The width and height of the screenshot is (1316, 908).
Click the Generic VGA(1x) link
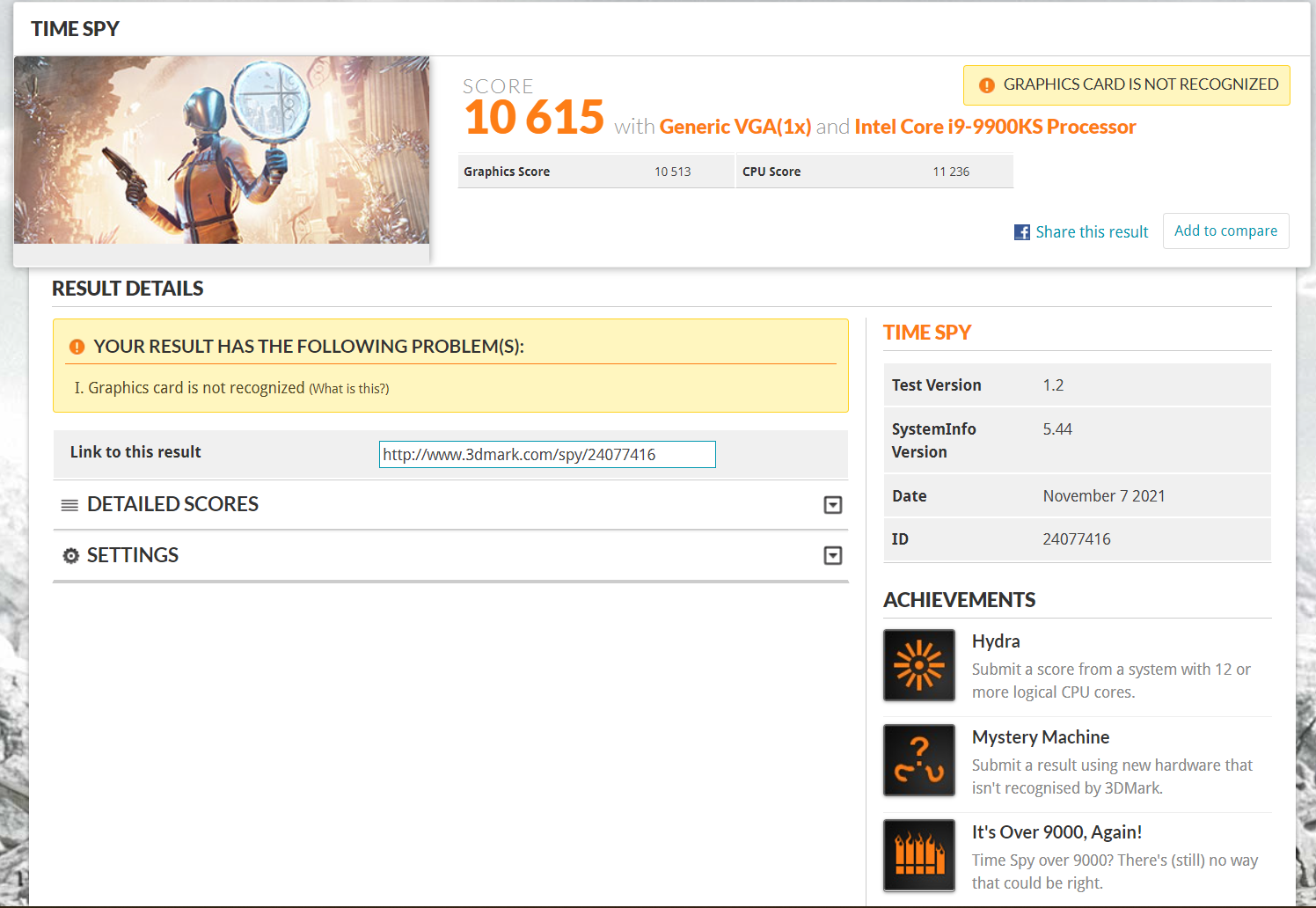click(735, 127)
